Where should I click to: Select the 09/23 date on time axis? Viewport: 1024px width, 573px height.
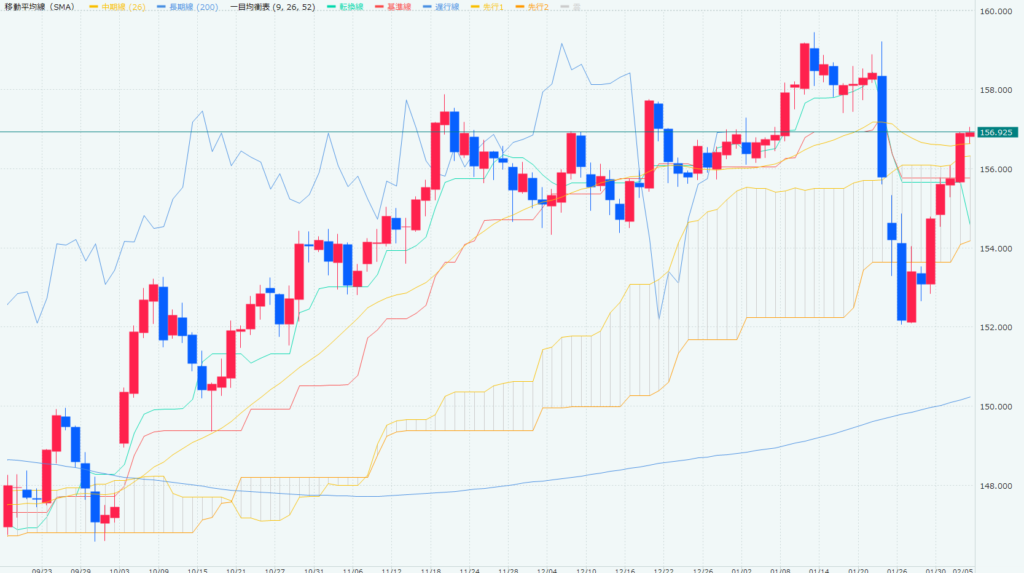42,567
